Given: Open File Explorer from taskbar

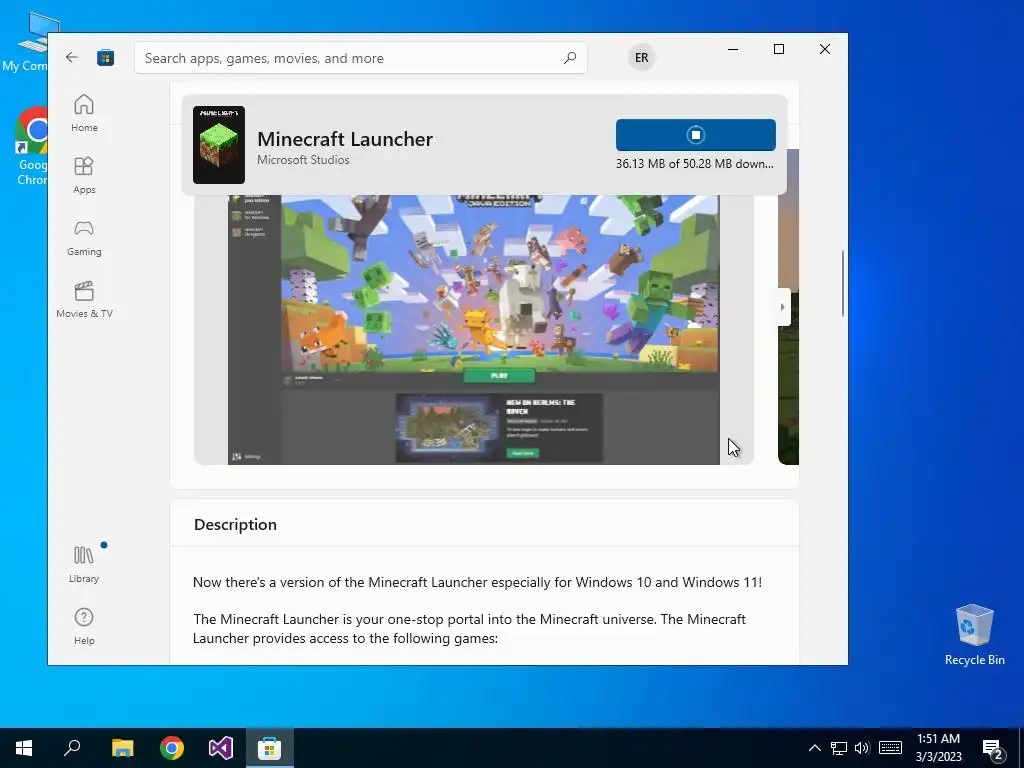Looking at the screenshot, I should coord(122,748).
